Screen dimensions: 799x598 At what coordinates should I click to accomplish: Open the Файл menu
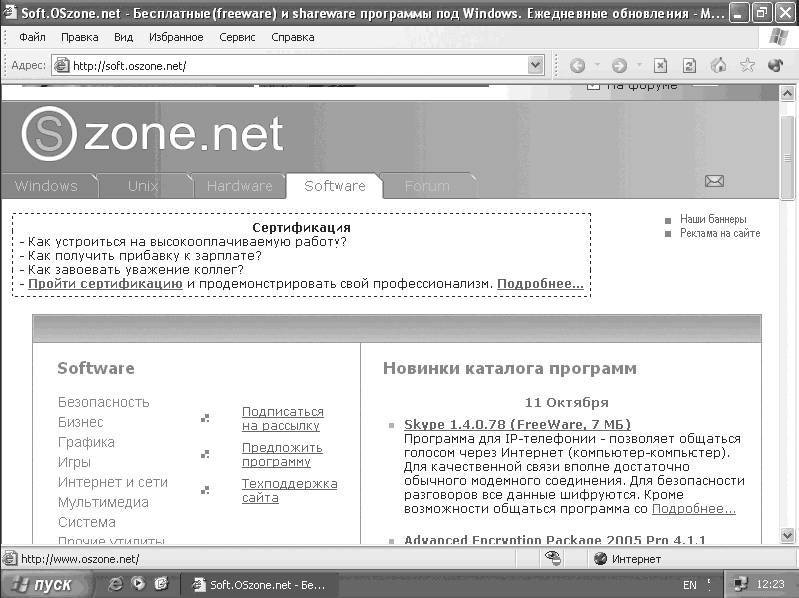click(x=32, y=37)
